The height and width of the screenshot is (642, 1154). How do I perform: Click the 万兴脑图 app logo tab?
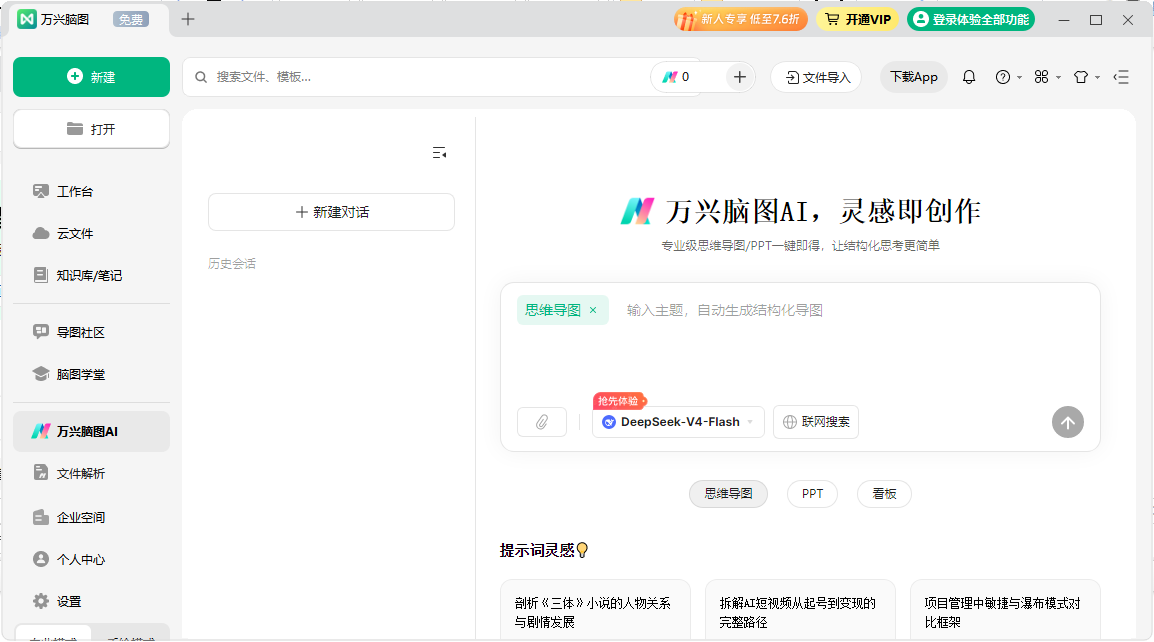point(53,19)
